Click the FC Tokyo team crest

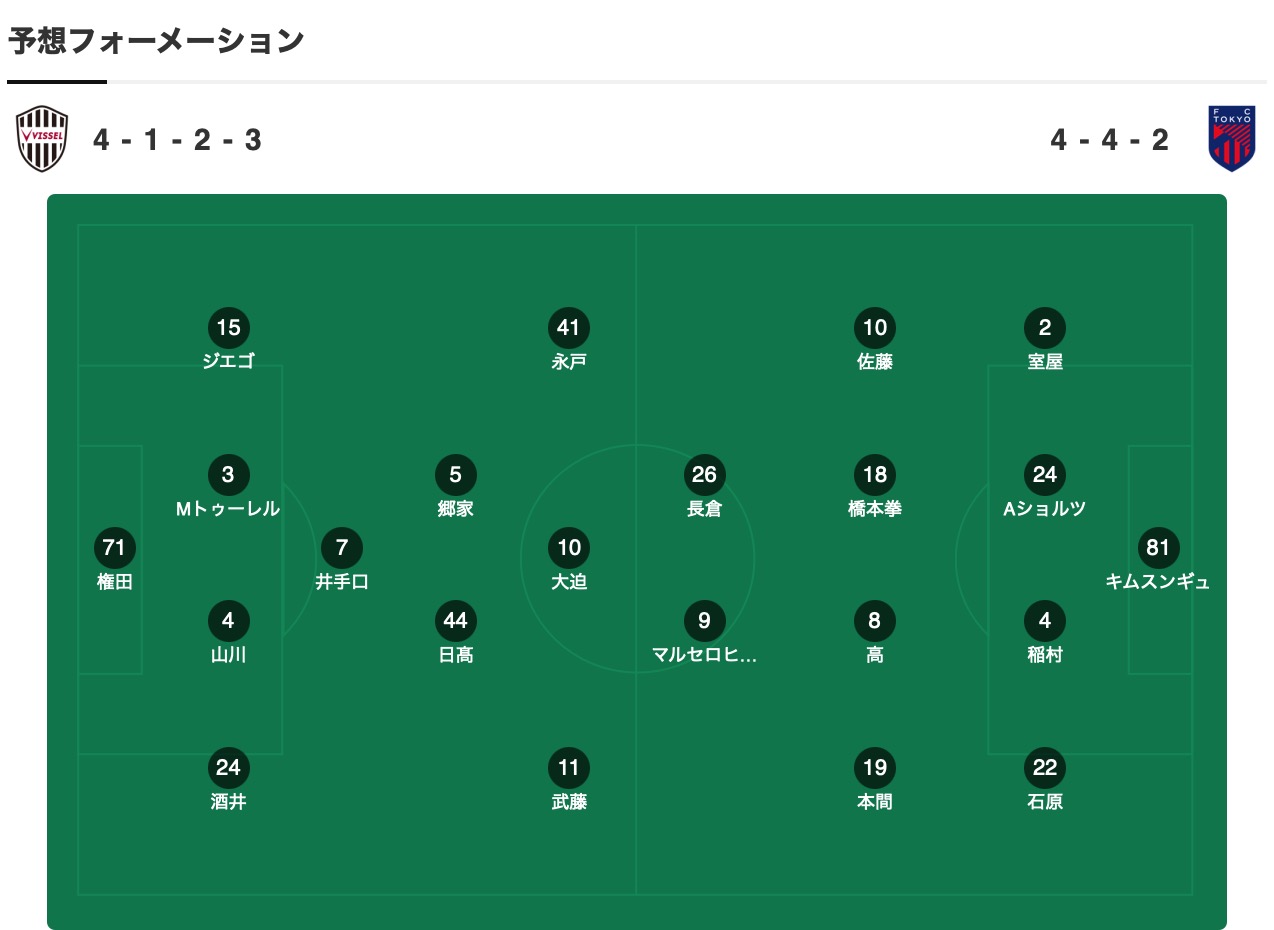click(1232, 139)
